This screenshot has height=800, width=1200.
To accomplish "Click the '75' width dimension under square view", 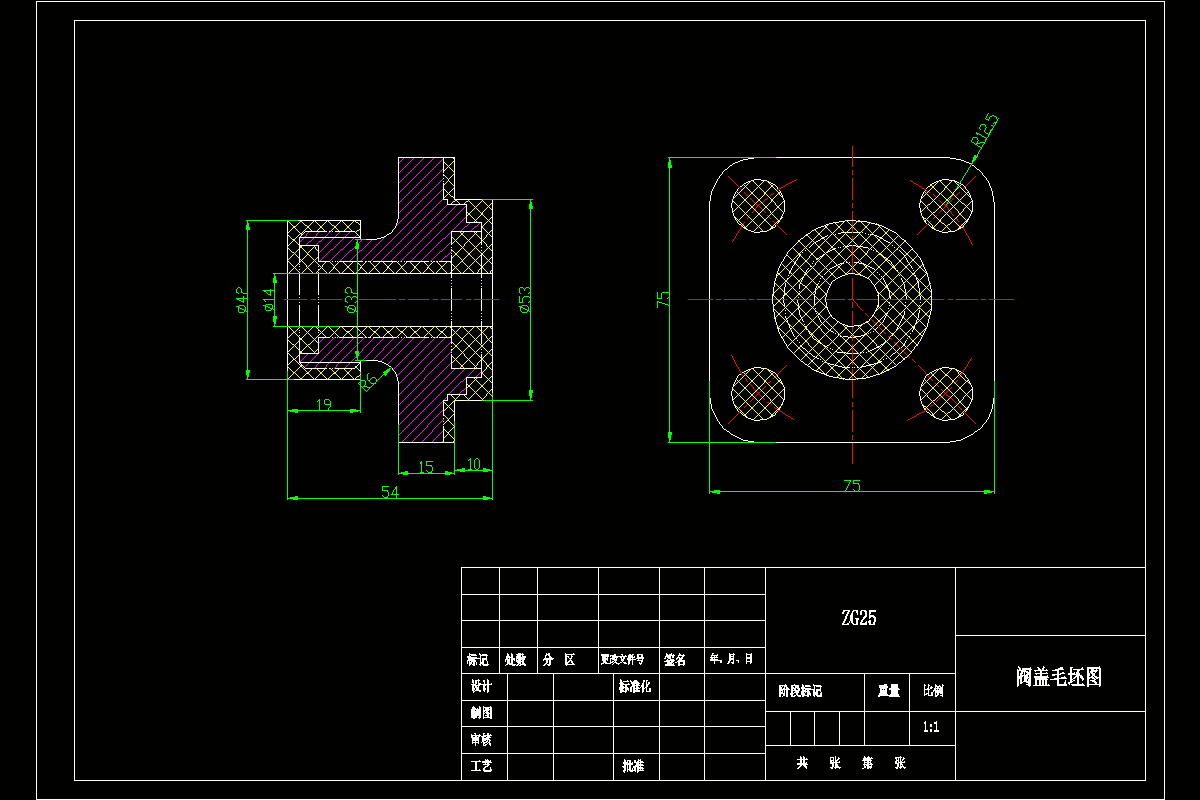I will pyautogui.click(x=852, y=486).
